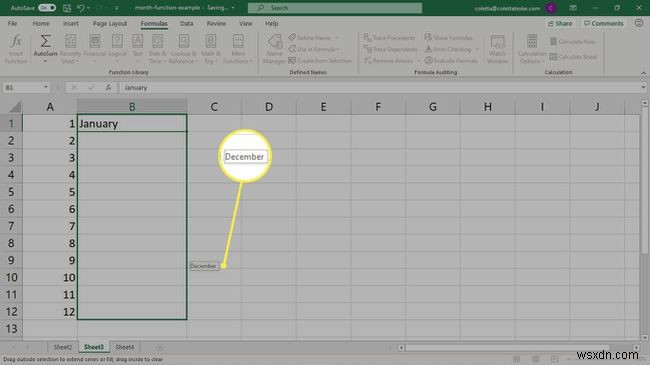Click Remove Arrows
This screenshot has height=365, width=650.
tap(388, 61)
